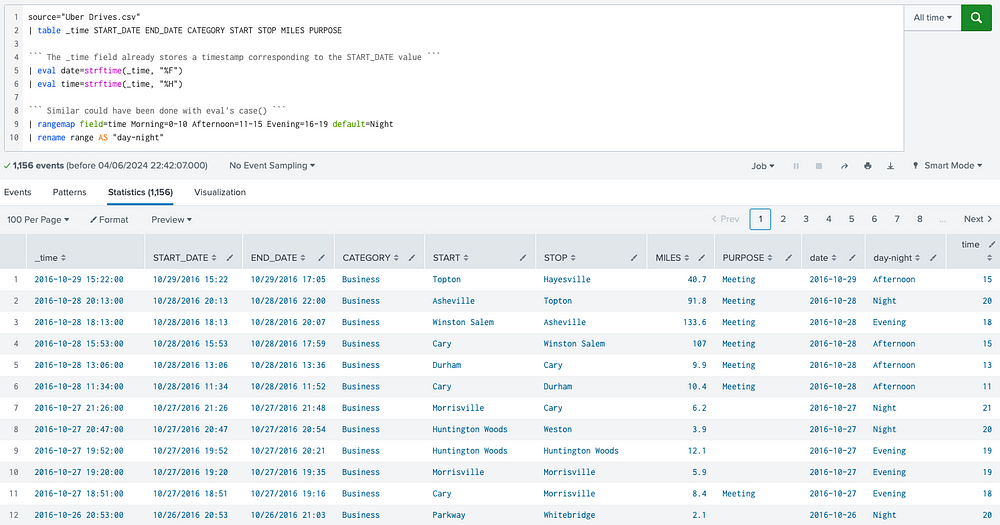Viewport: 1000px width, 525px height.
Task: Open the All time range picker
Action: (x=932, y=18)
